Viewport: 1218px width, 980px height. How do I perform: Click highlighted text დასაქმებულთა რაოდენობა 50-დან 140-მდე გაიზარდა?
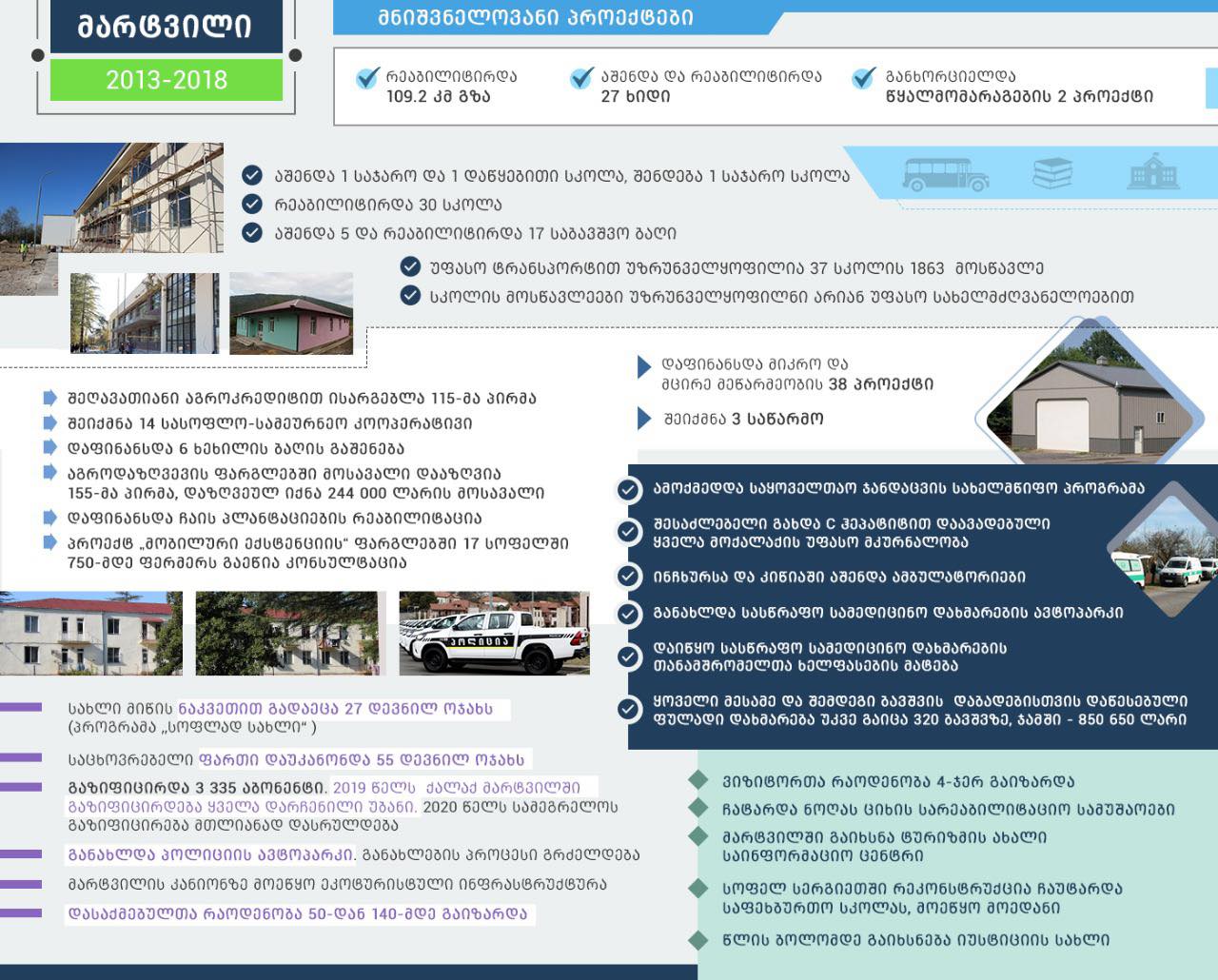pos(299,914)
